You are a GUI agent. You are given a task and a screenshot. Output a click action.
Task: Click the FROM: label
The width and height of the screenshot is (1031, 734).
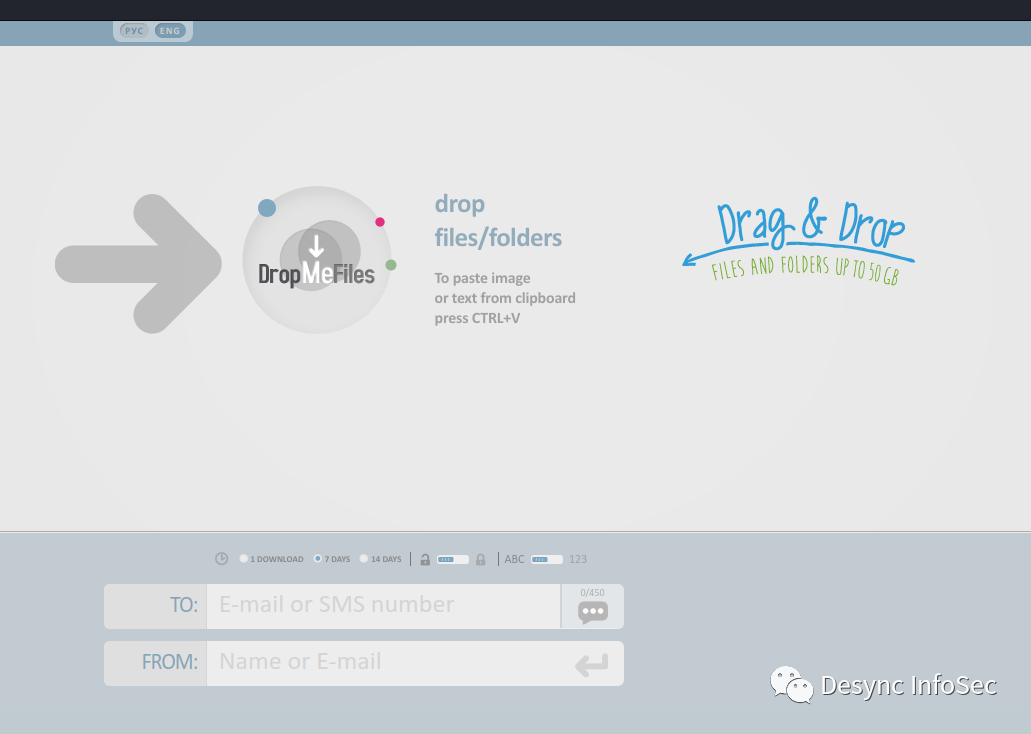[x=170, y=662]
